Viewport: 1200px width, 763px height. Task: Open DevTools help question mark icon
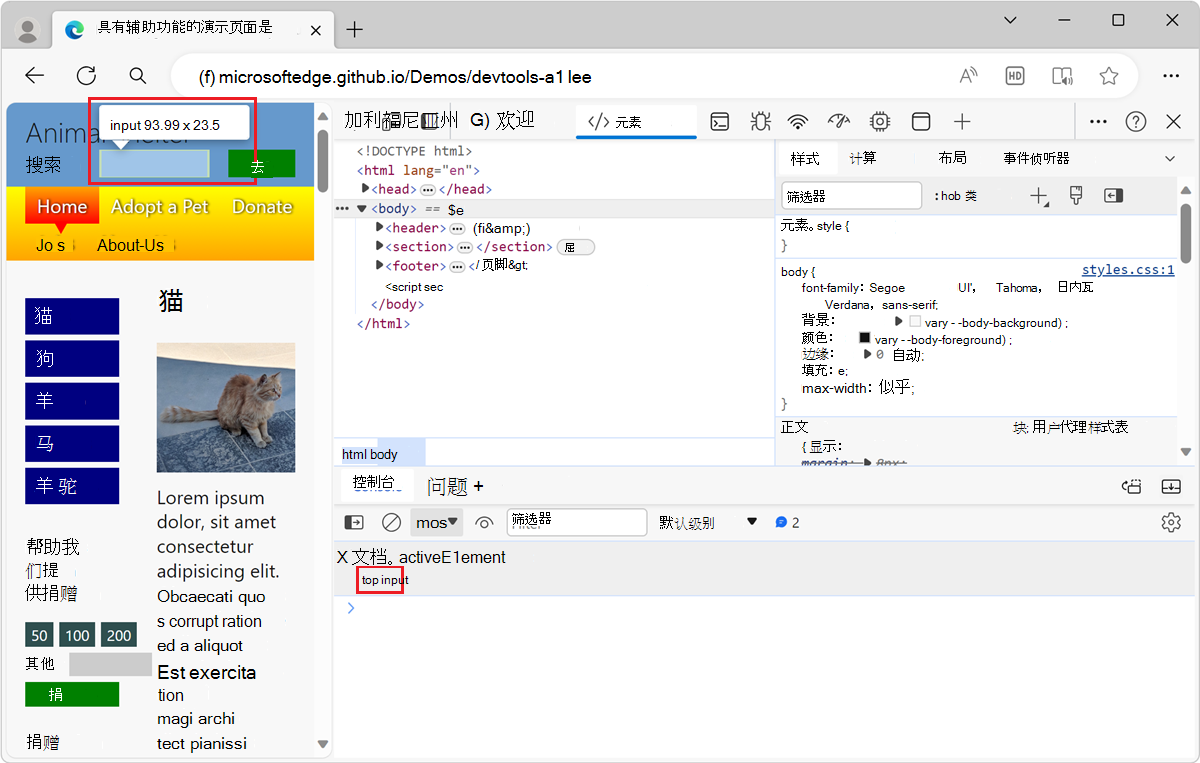(x=1136, y=122)
